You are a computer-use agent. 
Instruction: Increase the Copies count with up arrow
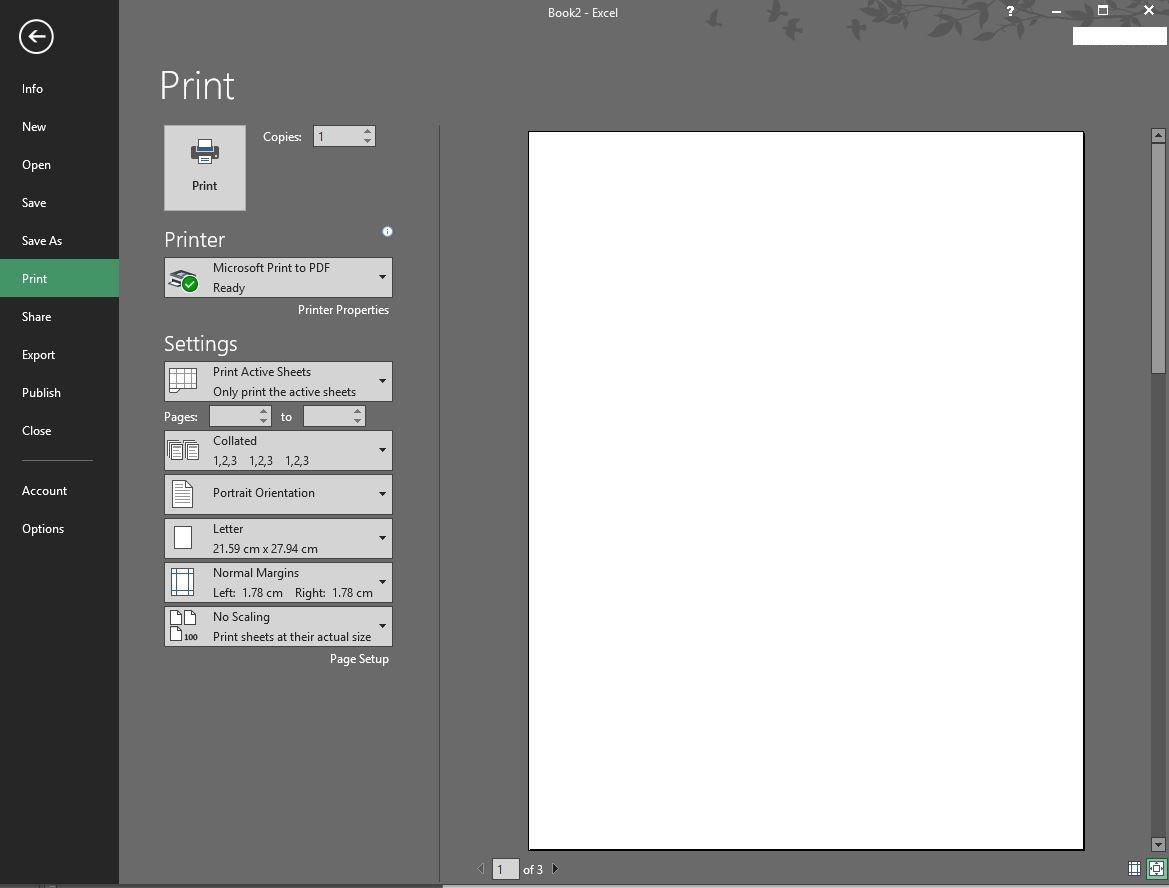pyautogui.click(x=368, y=131)
